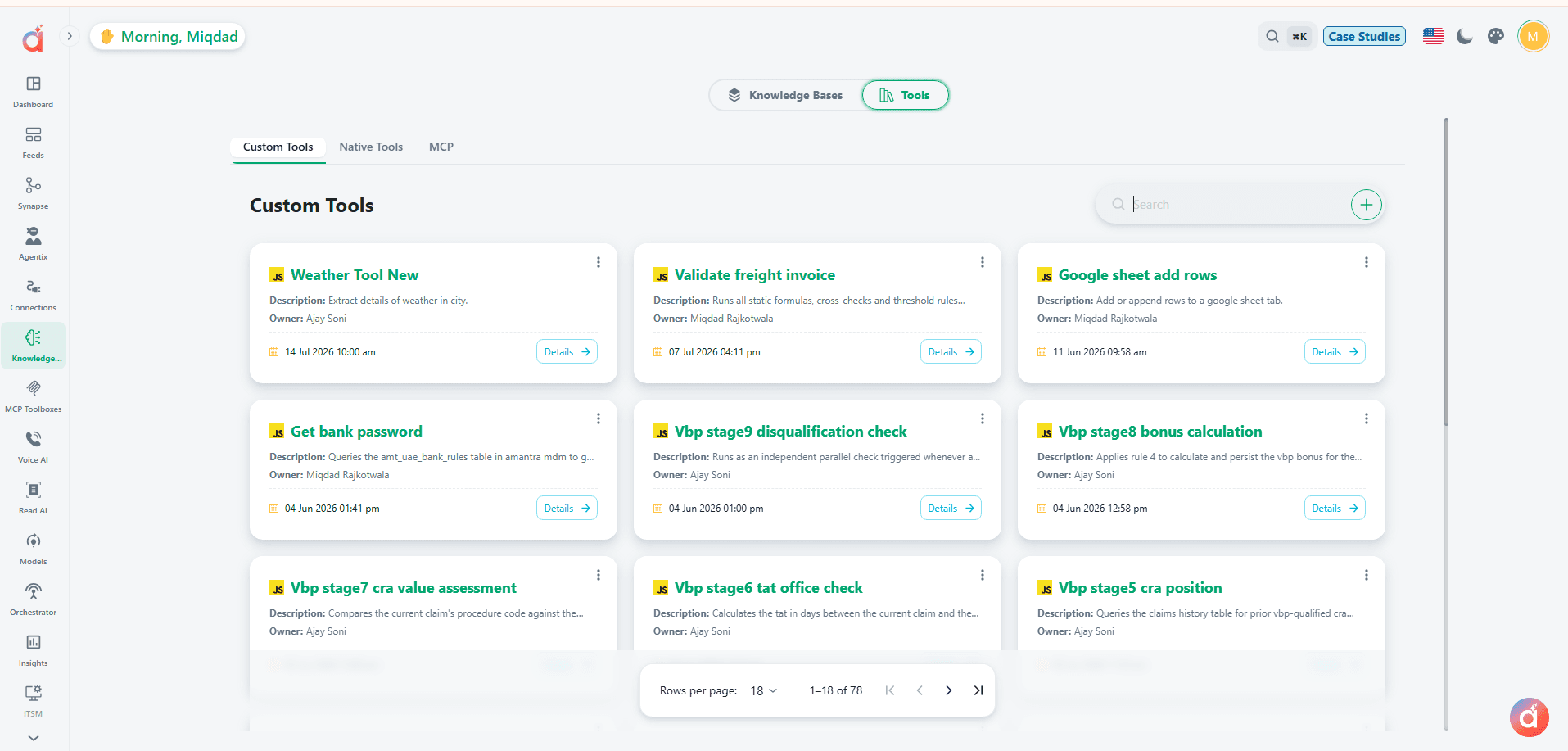View details of Google sheet add rows

pyautogui.click(x=1335, y=351)
